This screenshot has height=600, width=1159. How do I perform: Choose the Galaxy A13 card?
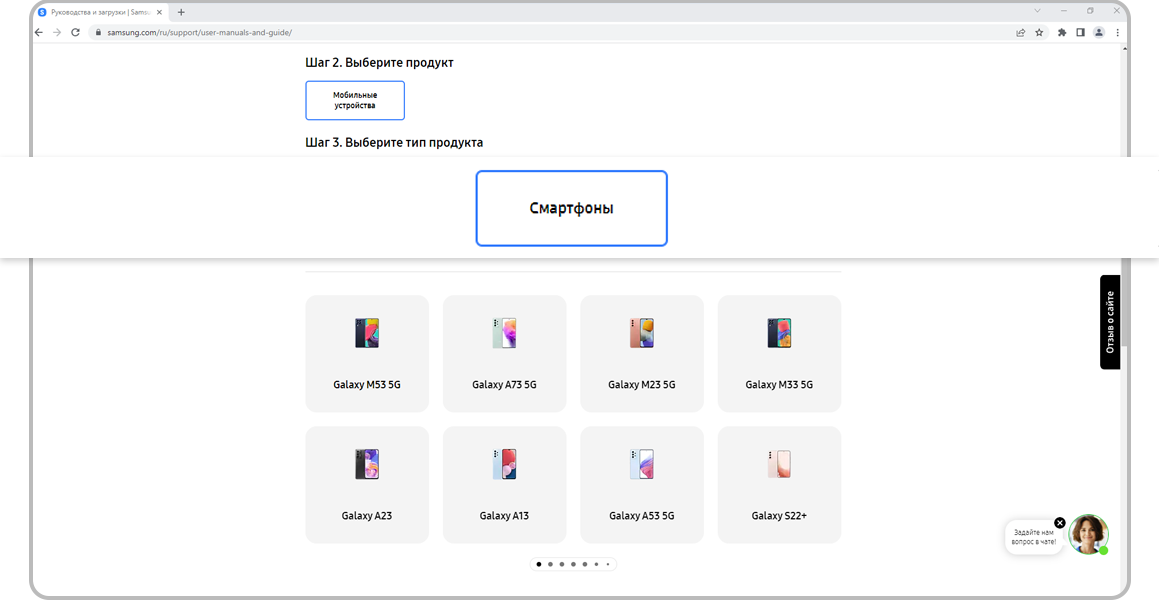pos(504,485)
